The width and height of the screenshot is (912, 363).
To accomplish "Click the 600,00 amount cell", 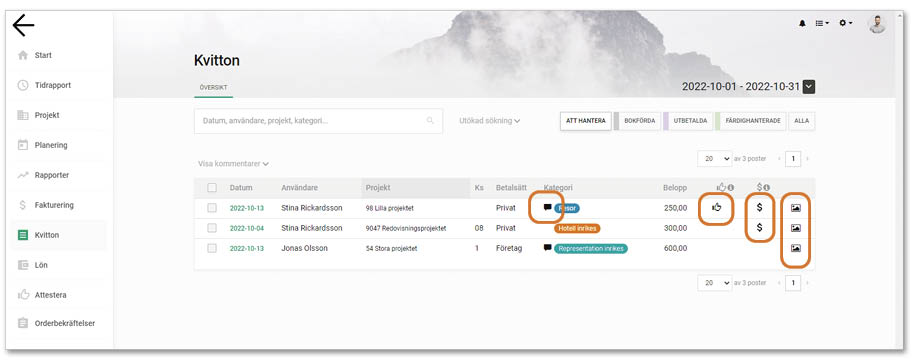I will coord(675,248).
